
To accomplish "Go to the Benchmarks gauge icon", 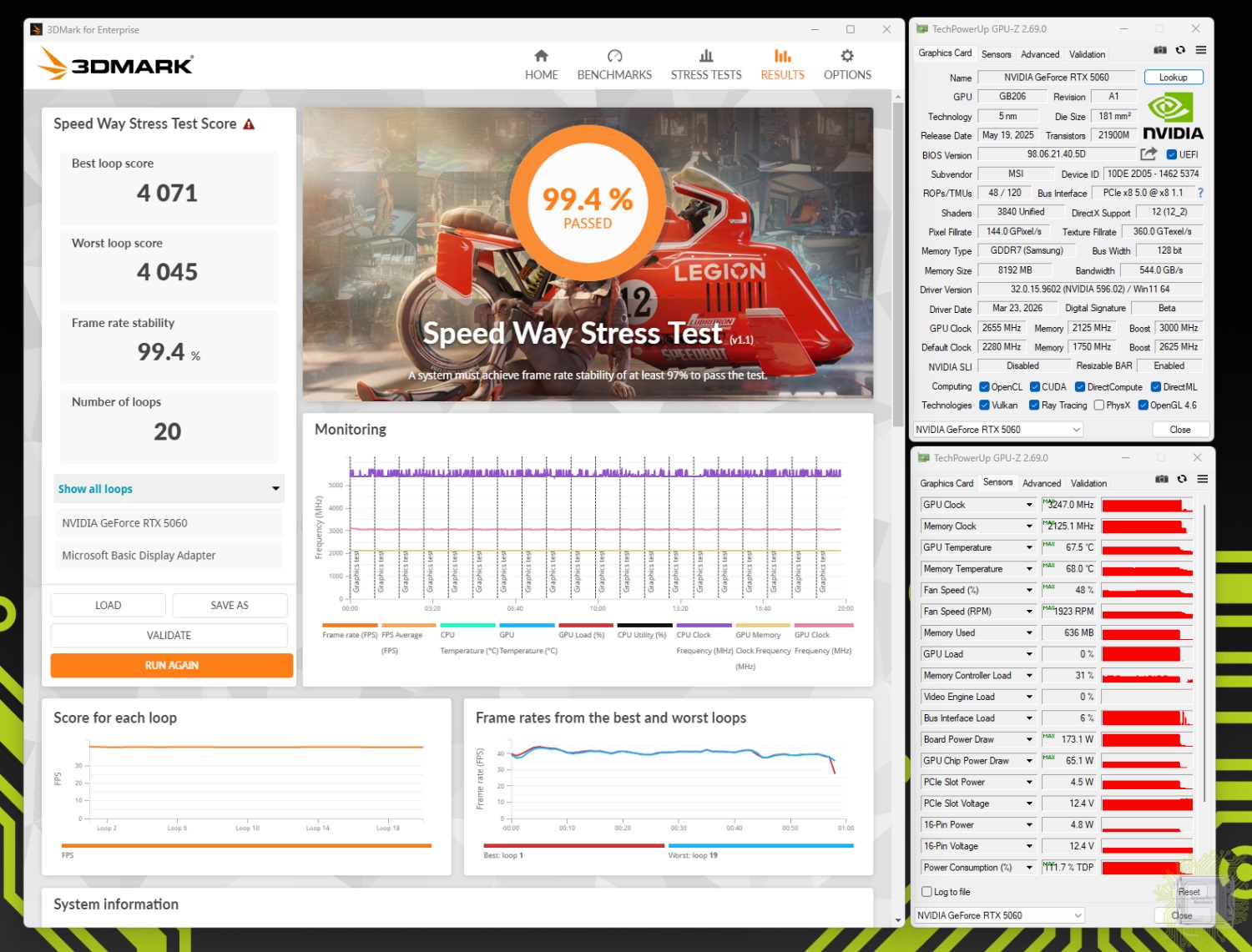I will (614, 57).
